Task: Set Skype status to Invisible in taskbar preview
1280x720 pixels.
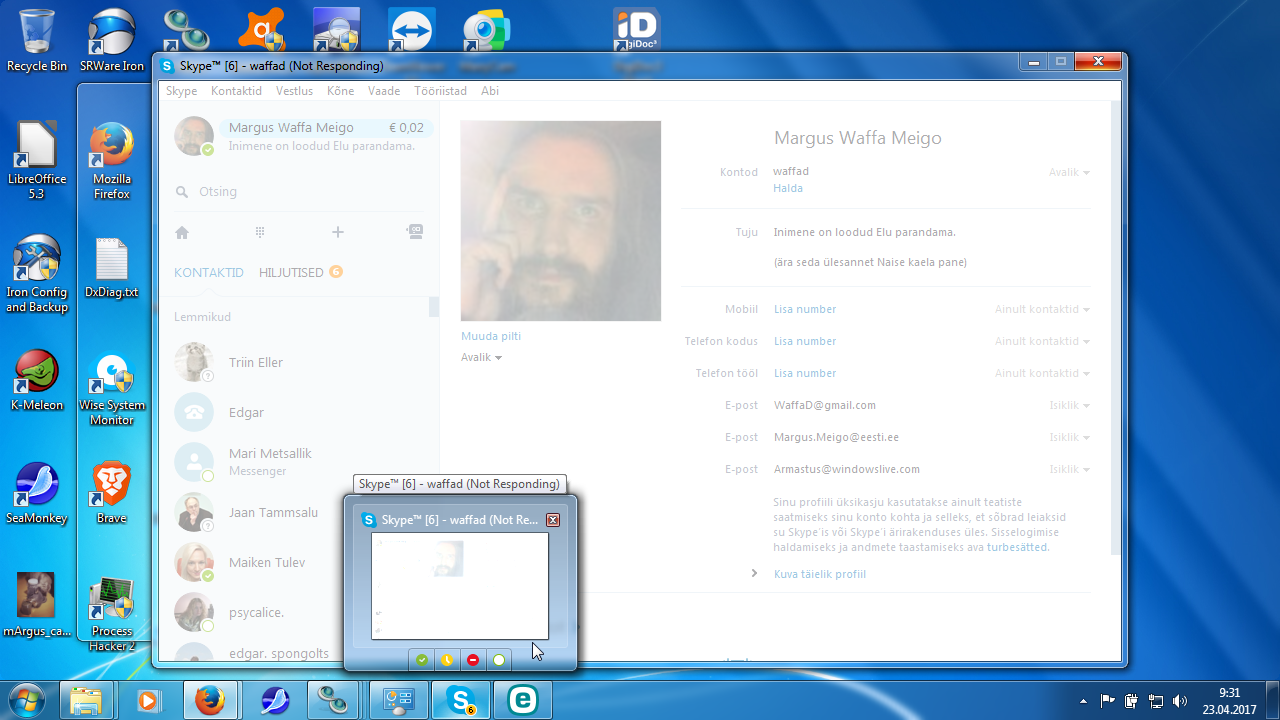Action: click(x=499, y=660)
